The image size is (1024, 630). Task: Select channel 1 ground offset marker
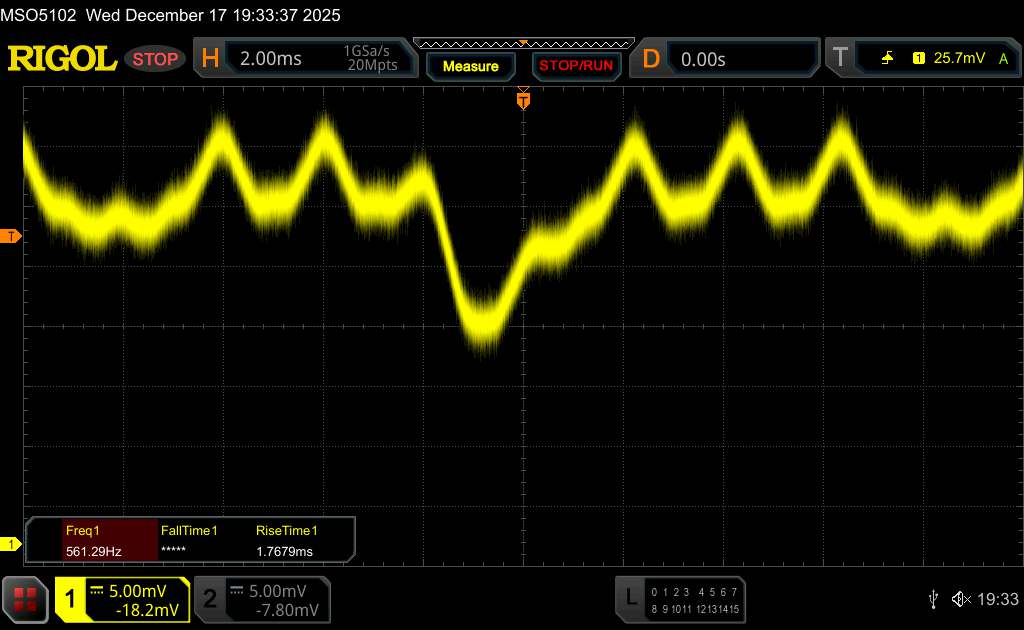11,544
